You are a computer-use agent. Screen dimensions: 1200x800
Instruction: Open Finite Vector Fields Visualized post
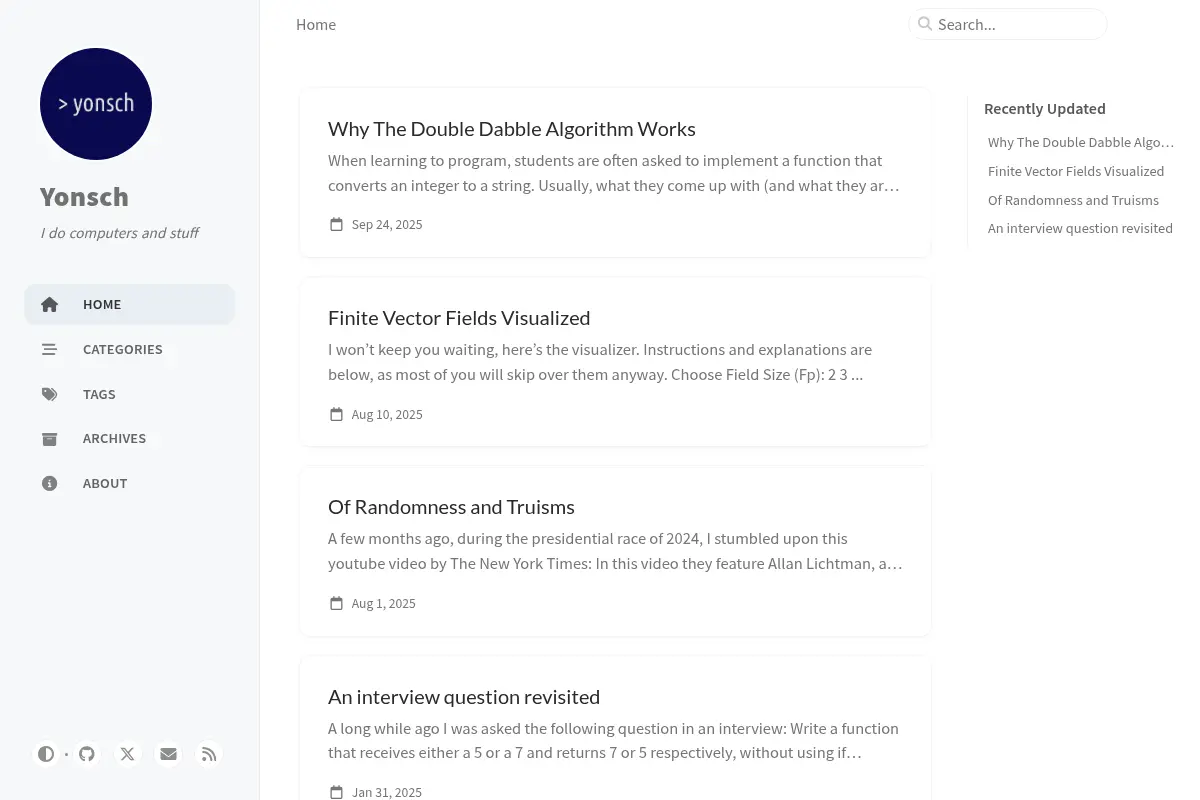[x=459, y=318]
